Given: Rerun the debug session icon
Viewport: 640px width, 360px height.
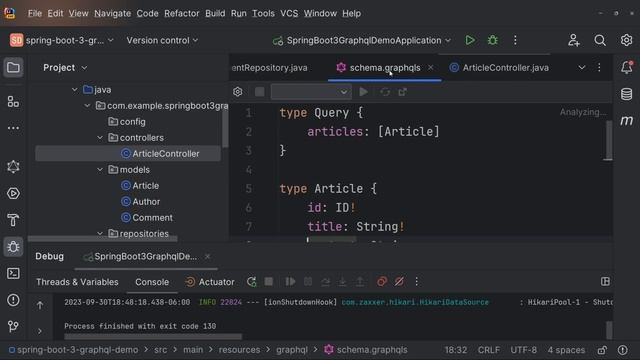Looking at the screenshot, I should coord(251,282).
